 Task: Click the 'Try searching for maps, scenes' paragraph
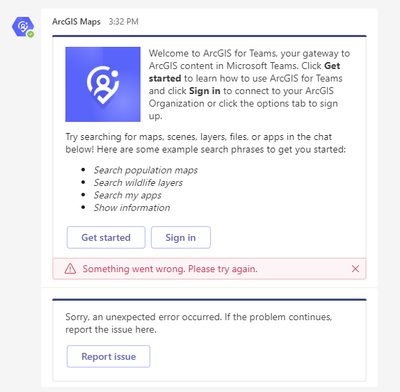coord(206,143)
